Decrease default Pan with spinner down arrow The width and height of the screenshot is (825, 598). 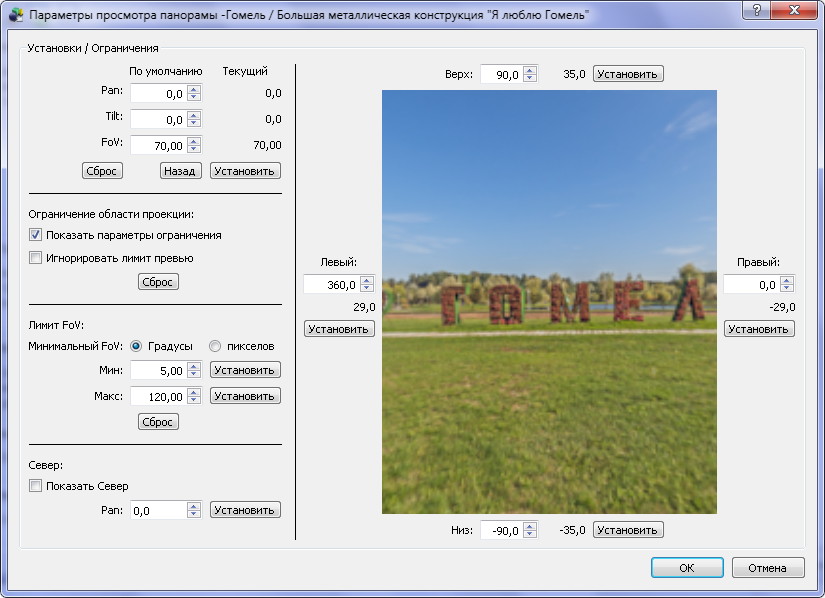[x=194, y=98]
